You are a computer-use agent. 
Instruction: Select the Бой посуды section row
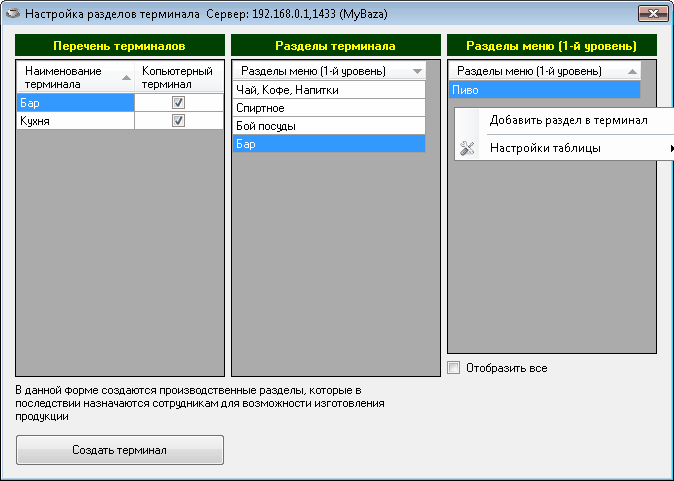[x=328, y=126]
